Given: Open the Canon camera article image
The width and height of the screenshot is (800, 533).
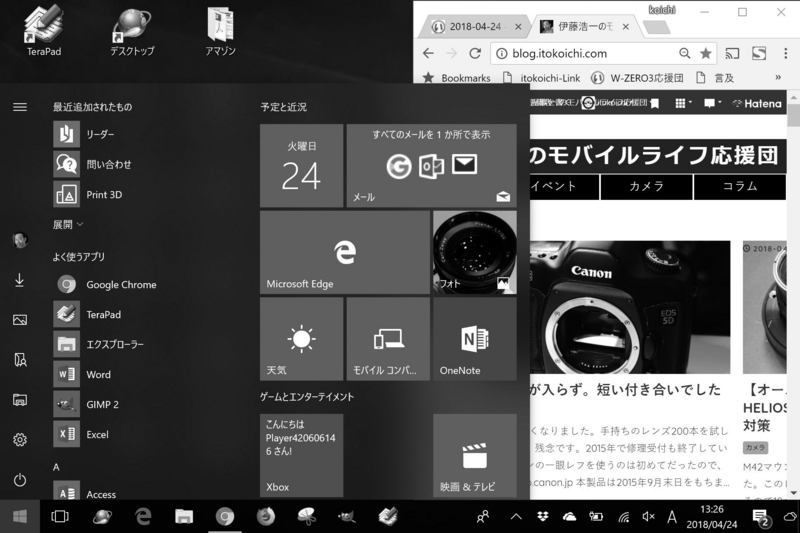Looking at the screenshot, I should point(630,308).
